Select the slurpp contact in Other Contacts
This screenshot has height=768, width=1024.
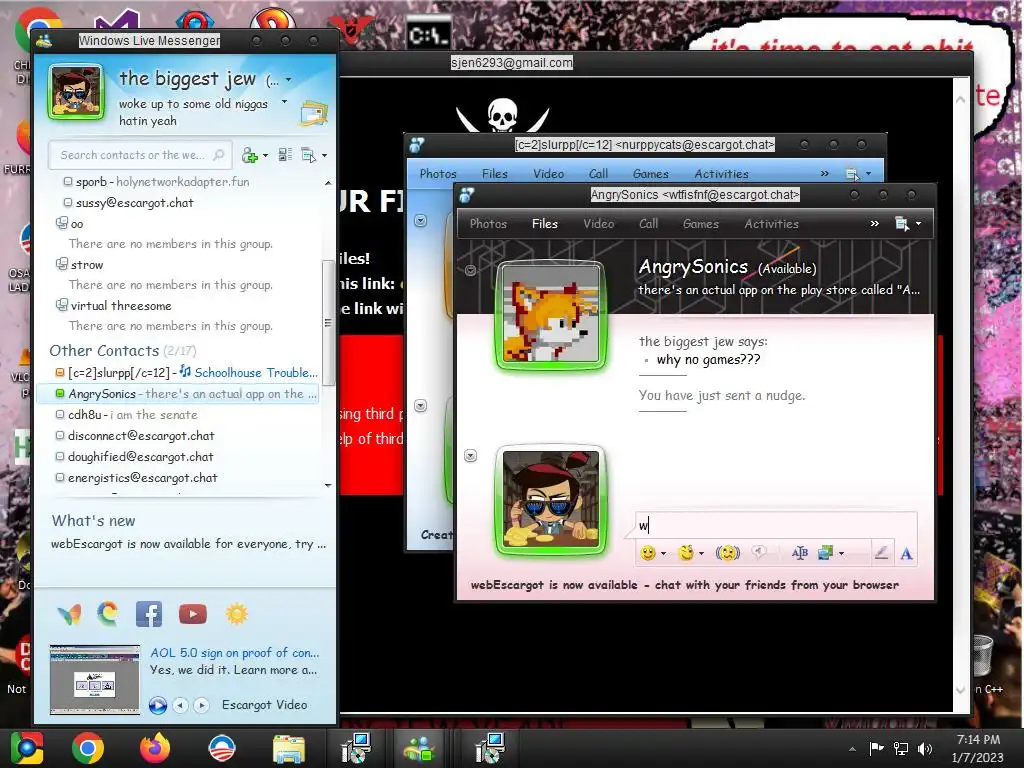186,373
